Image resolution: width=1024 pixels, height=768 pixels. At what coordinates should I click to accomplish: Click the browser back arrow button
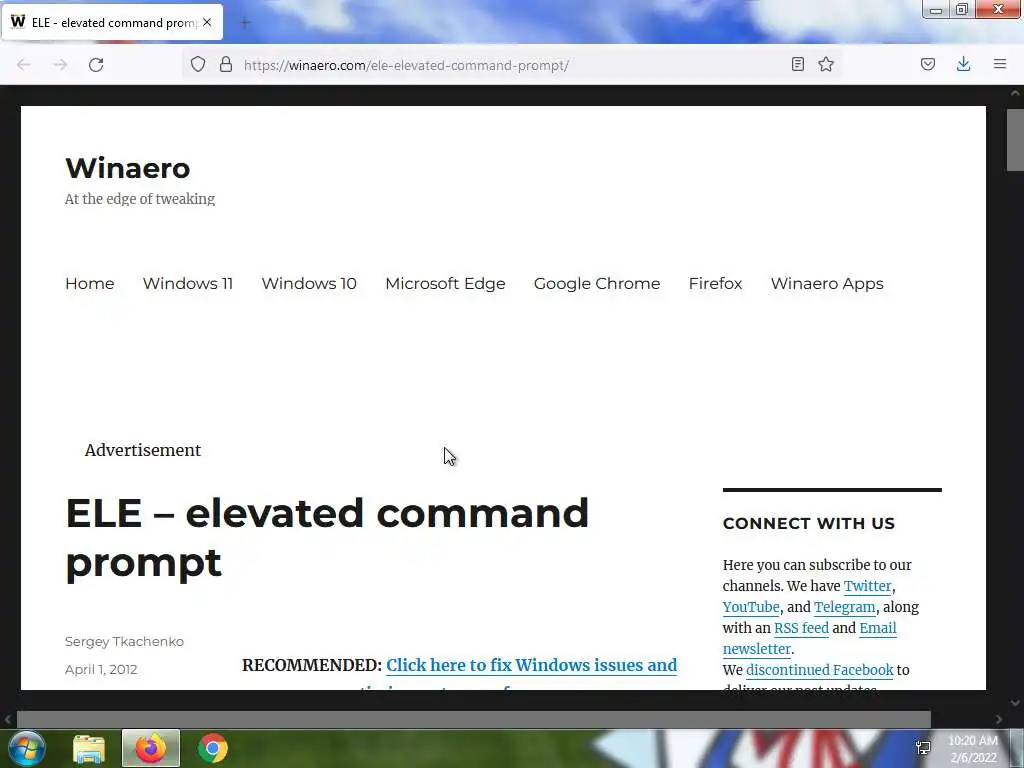pos(24,64)
